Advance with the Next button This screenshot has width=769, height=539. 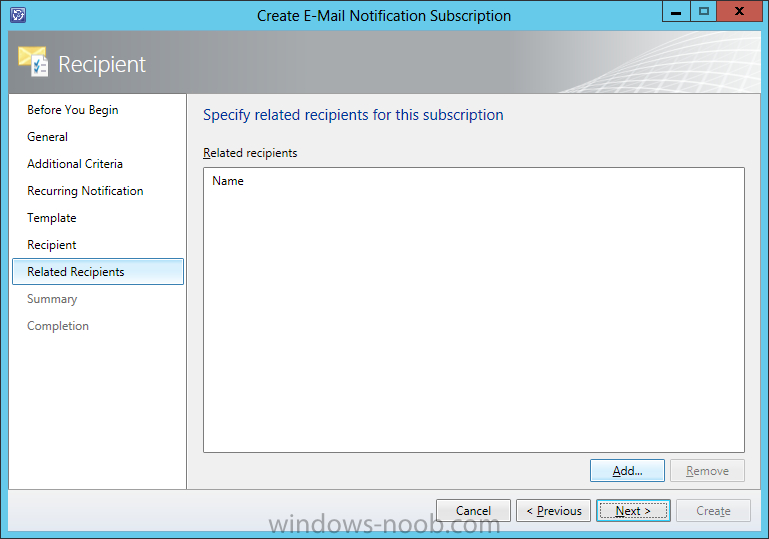coord(633,511)
